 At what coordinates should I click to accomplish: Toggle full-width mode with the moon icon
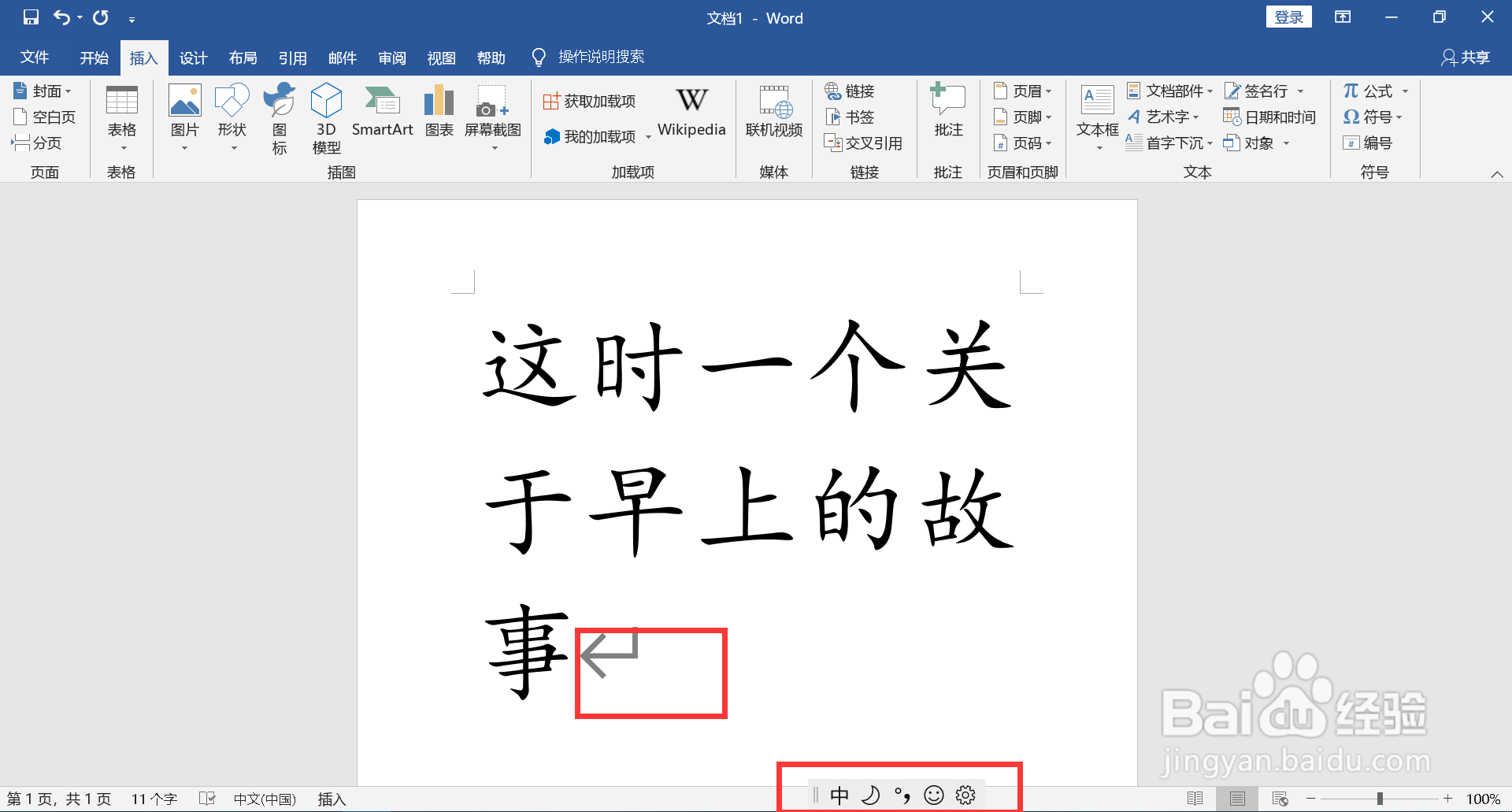[x=871, y=795]
